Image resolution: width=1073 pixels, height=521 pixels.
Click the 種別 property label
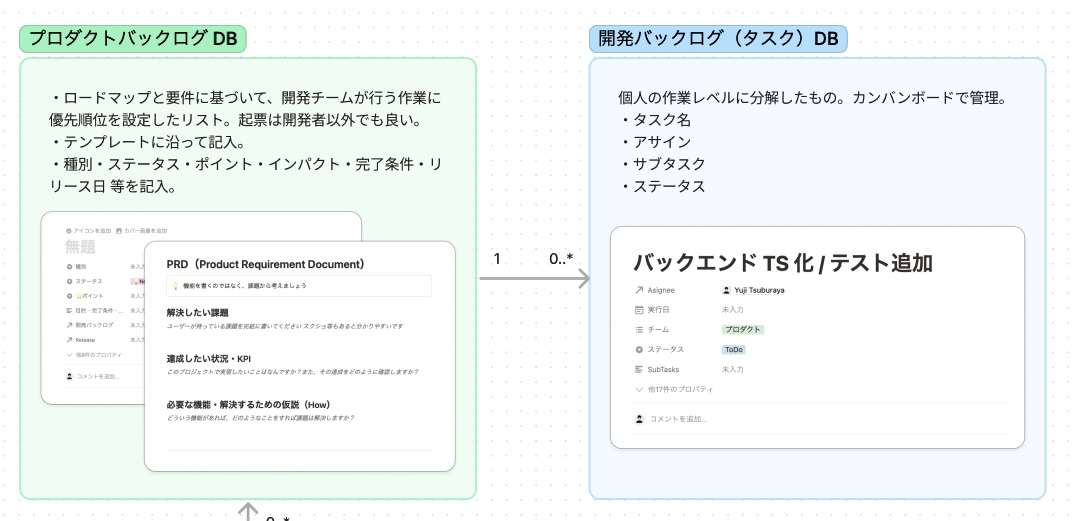[x=81, y=266]
